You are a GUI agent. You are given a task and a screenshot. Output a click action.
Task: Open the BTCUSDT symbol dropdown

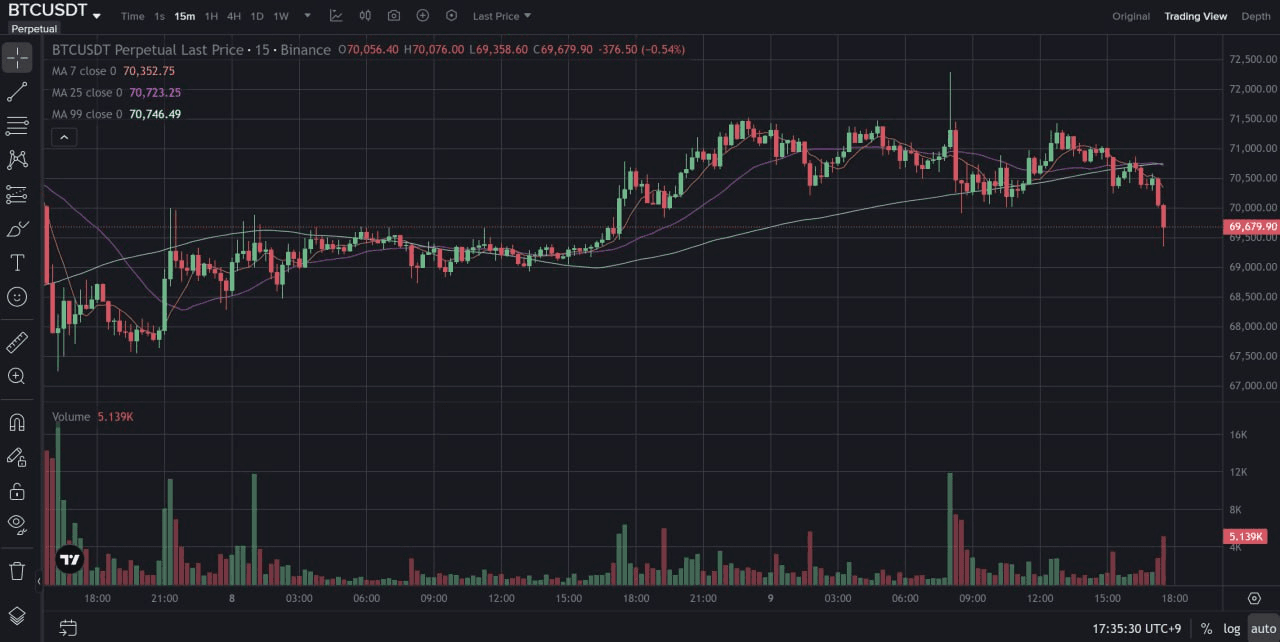point(55,15)
